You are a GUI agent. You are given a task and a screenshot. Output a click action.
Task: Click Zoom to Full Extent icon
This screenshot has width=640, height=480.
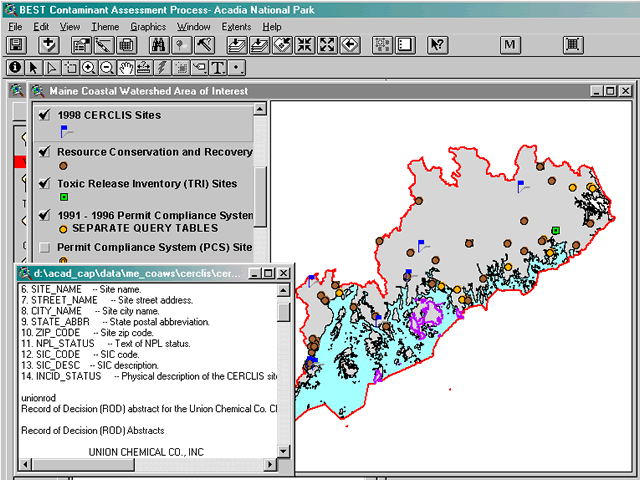point(237,45)
